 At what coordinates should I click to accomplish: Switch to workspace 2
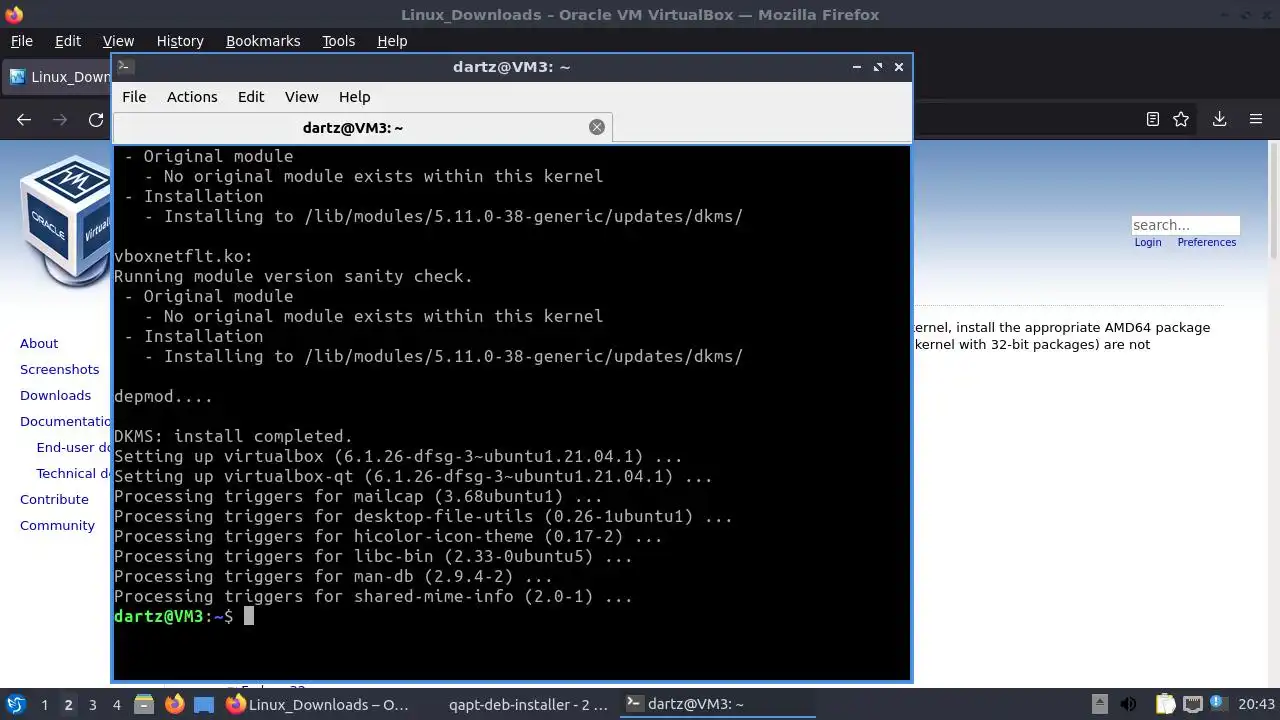(x=68, y=705)
